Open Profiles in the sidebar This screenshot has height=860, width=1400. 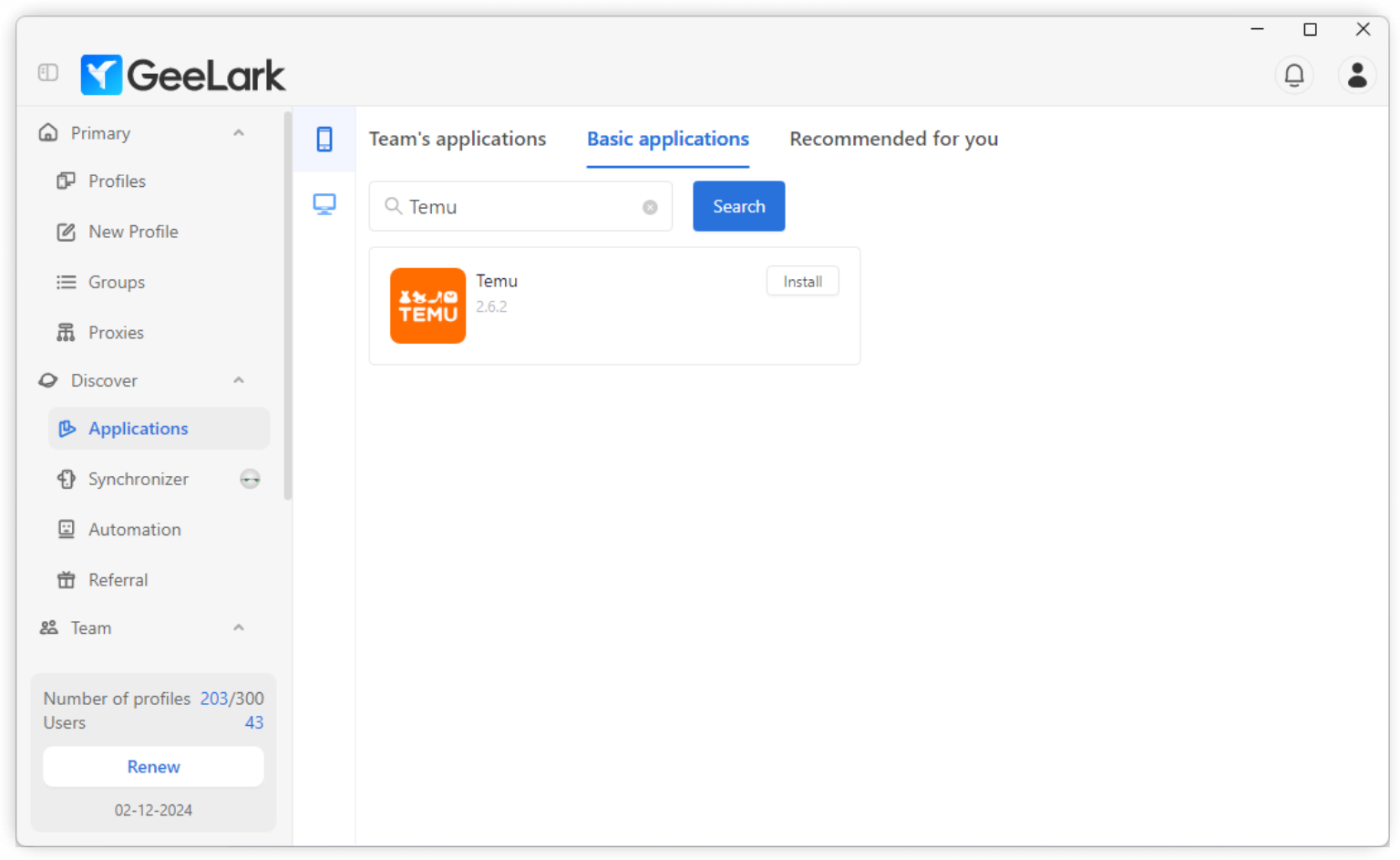[159, 181]
